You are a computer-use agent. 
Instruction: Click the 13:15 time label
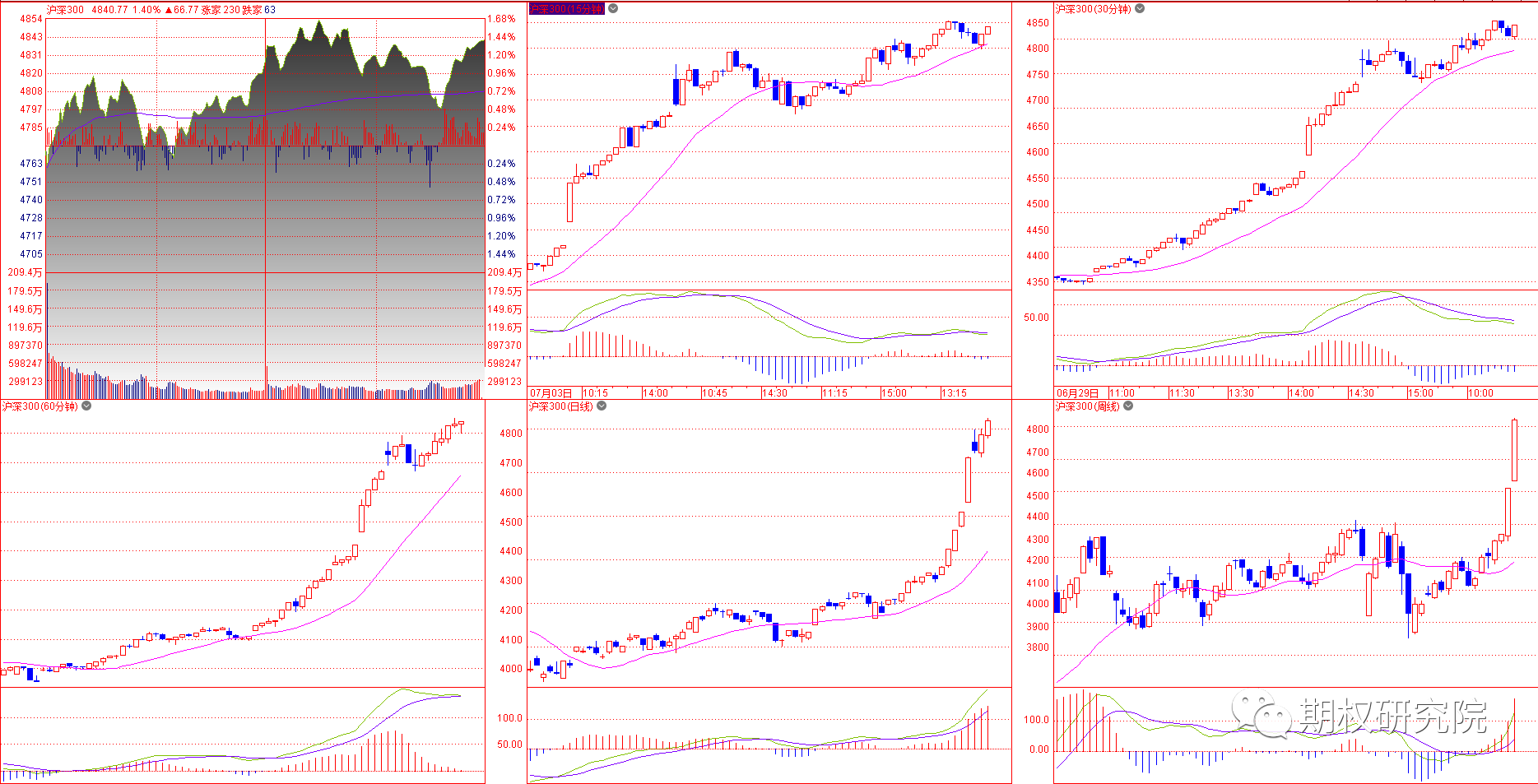coord(954,393)
